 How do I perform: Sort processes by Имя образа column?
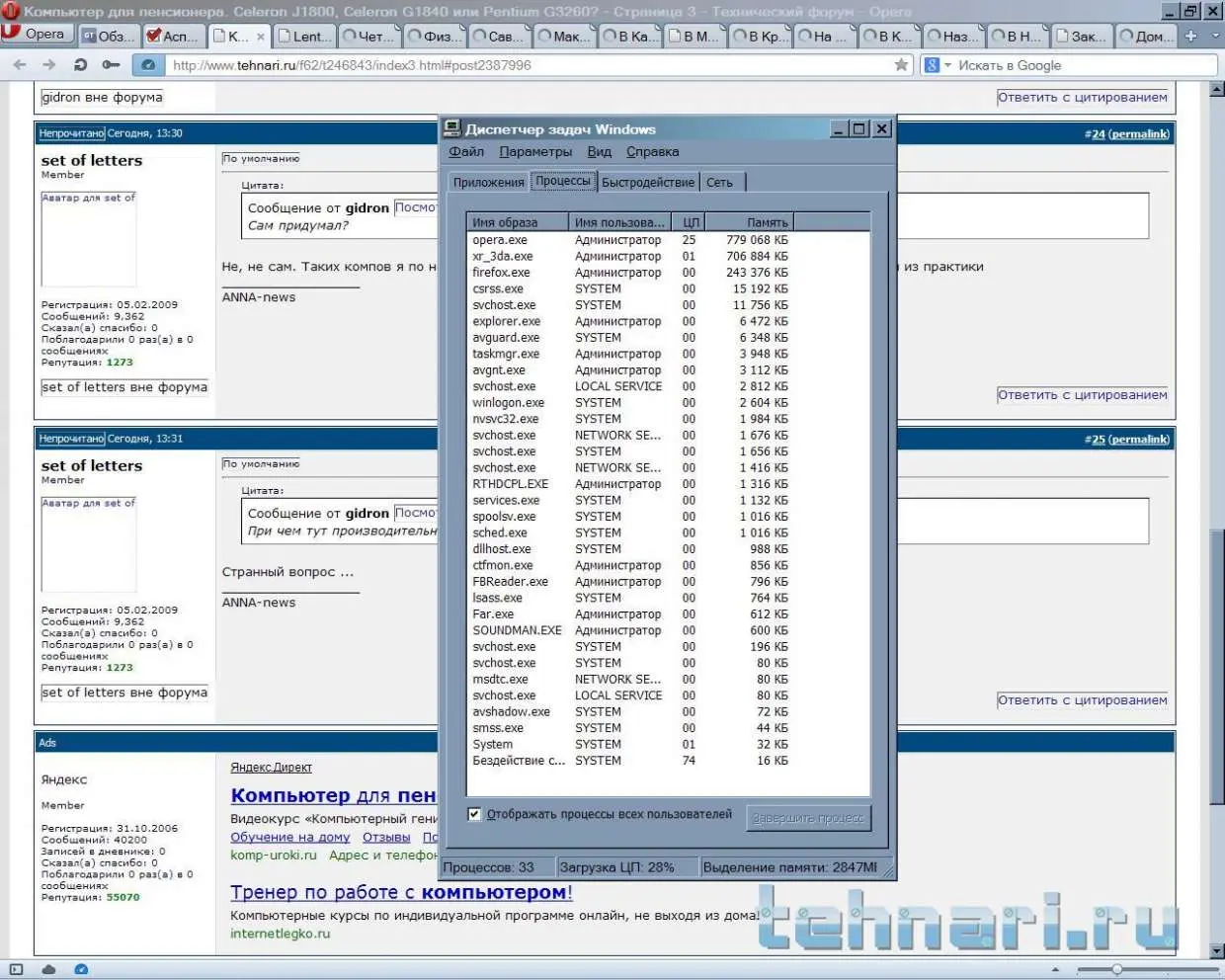click(518, 222)
